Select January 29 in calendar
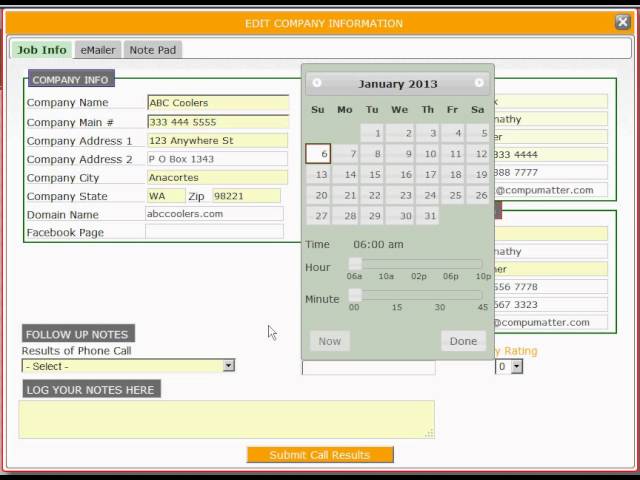The height and width of the screenshot is (480, 640). coord(372,216)
